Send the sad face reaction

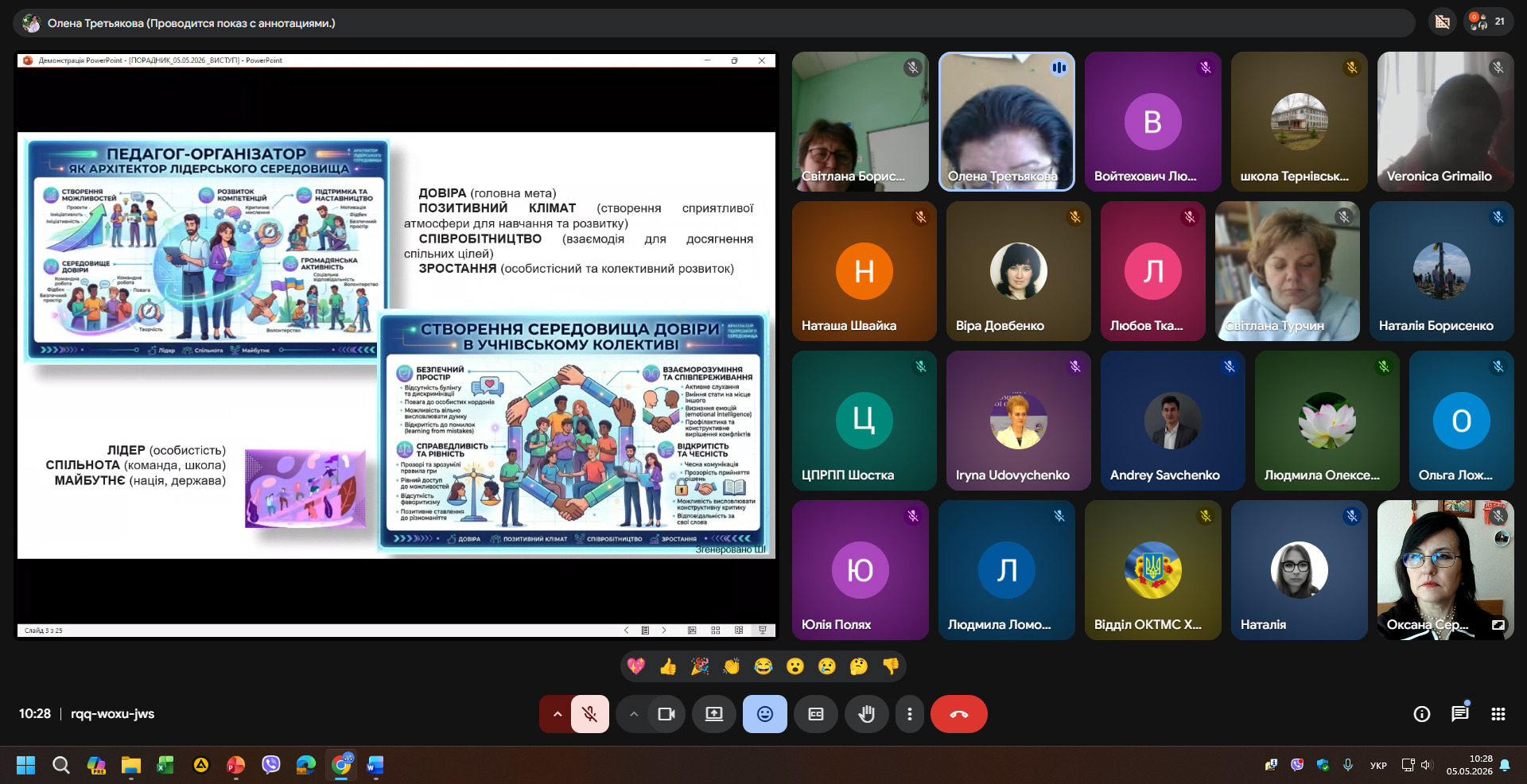coord(827,666)
